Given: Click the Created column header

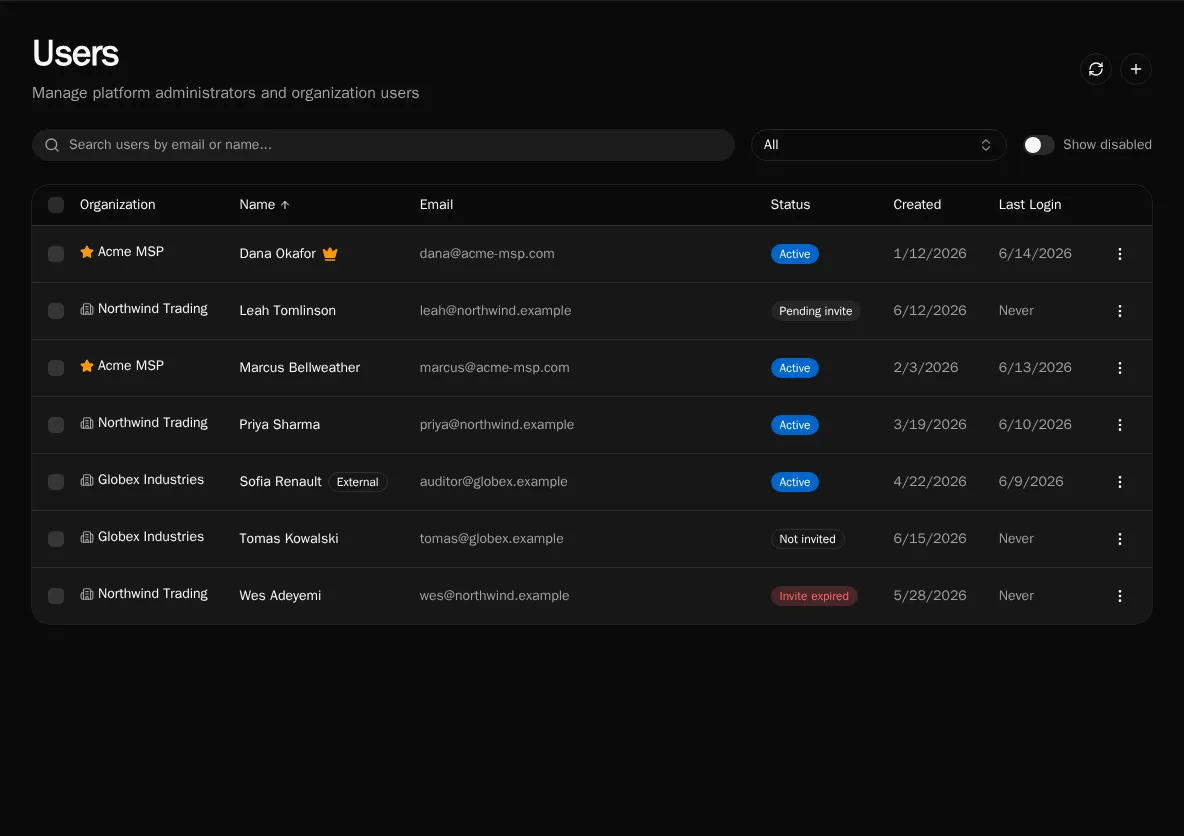Looking at the screenshot, I should coord(917,205).
